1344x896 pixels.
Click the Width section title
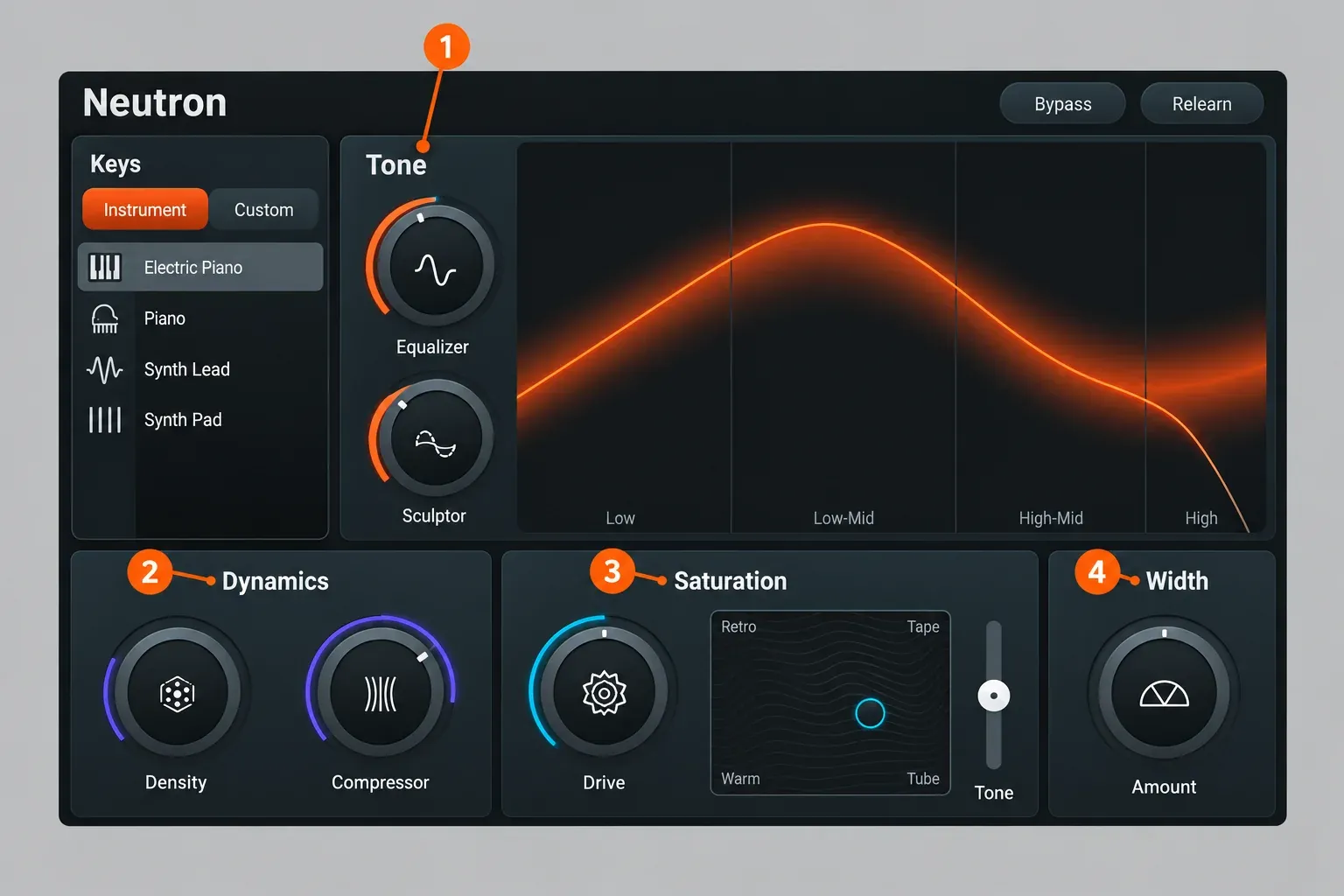click(1177, 581)
